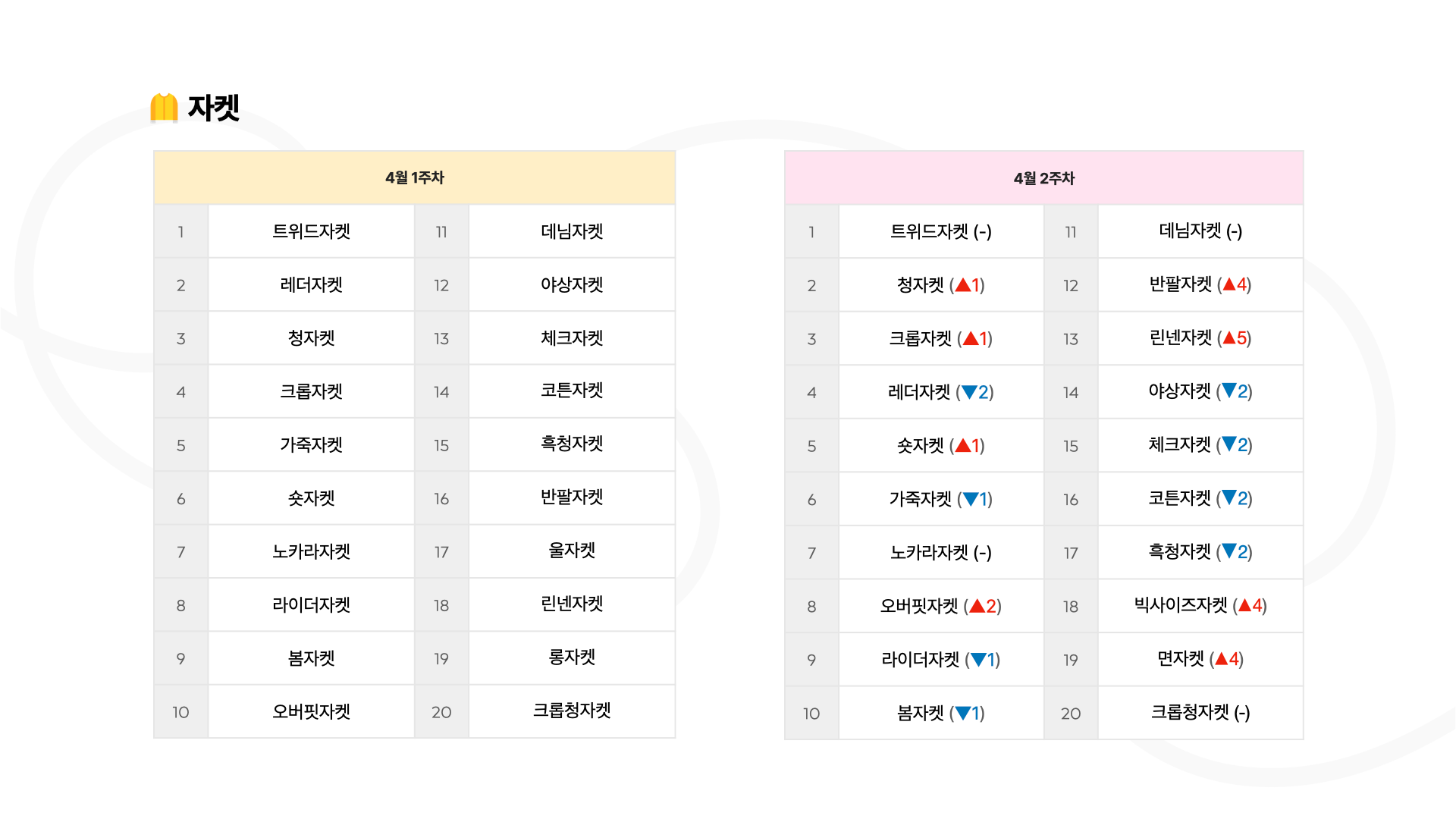
Task: Click the blue down arrow beside 레더자켓
Action: coord(969,392)
